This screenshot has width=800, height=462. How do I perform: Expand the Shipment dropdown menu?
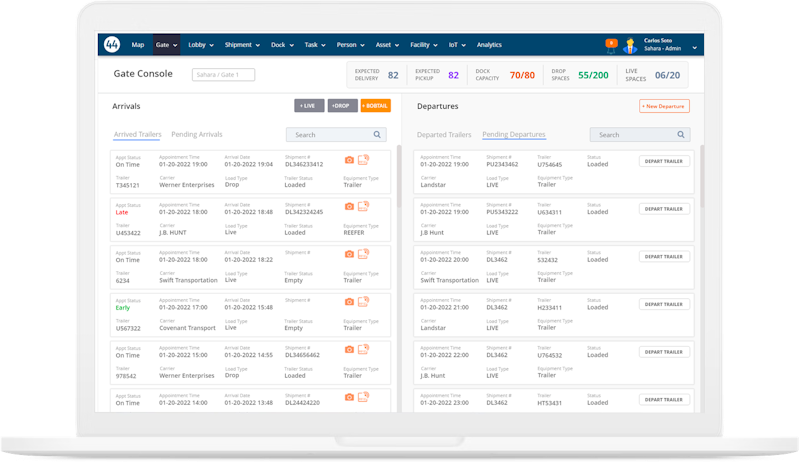[x=242, y=45]
